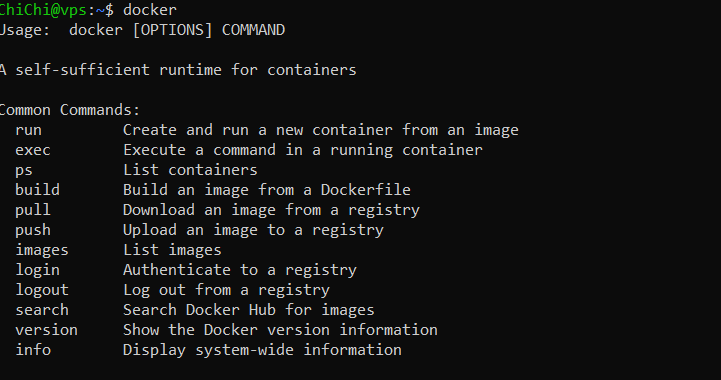Viewport: 721px width, 380px height.
Task: Click the 'COMMAND' word in the usage line
Action: point(253,30)
